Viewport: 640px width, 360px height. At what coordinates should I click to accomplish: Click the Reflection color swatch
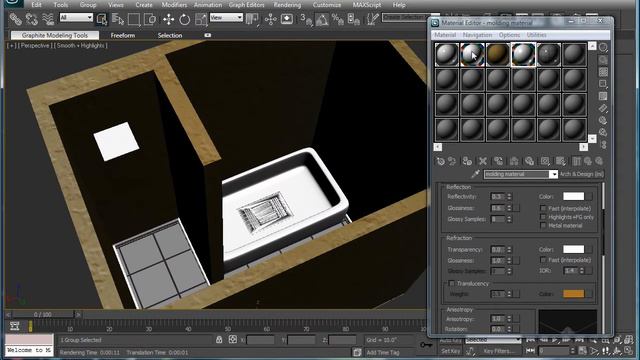tap(573, 196)
